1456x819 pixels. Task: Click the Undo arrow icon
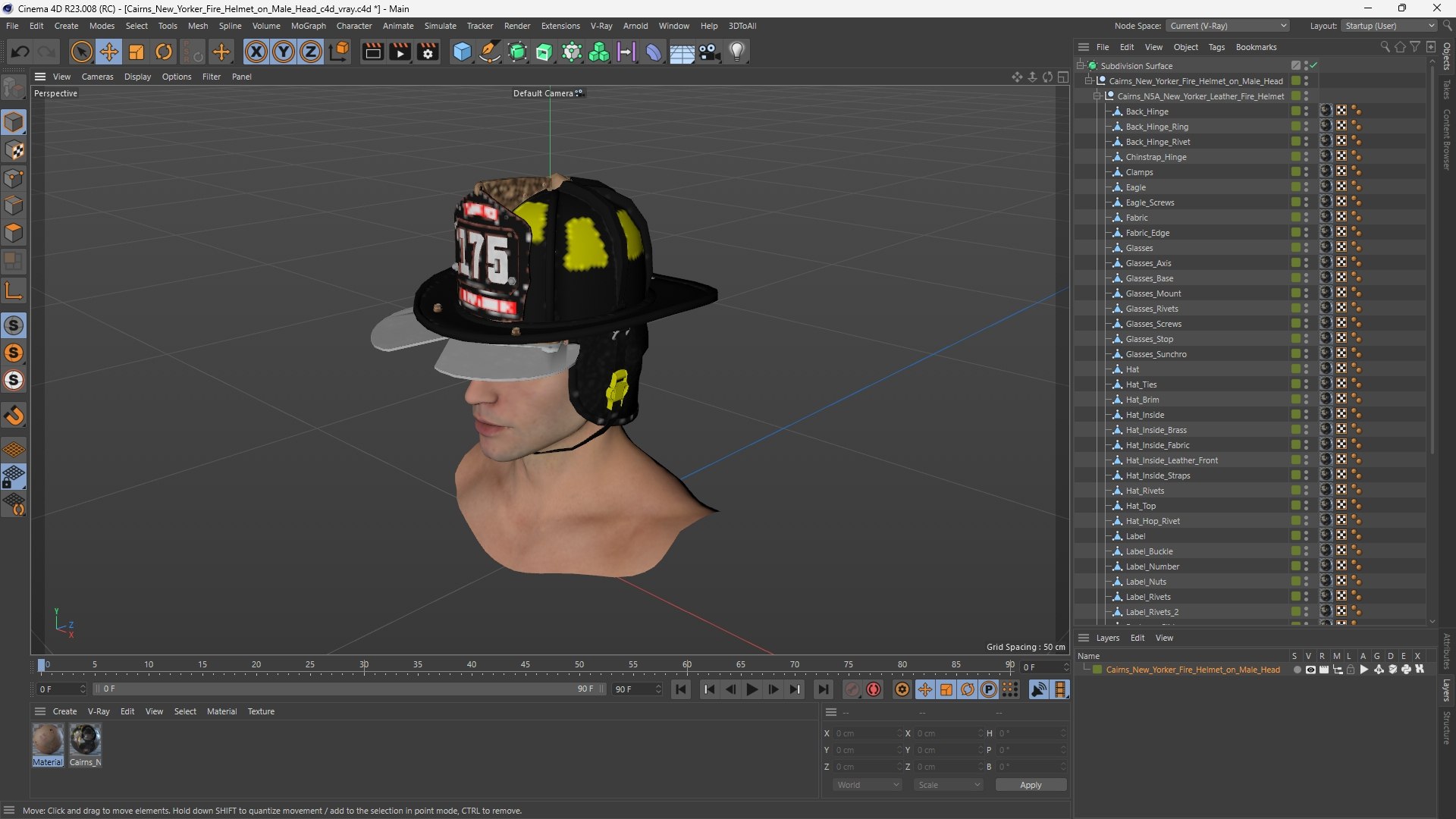pyautogui.click(x=20, y=52)
